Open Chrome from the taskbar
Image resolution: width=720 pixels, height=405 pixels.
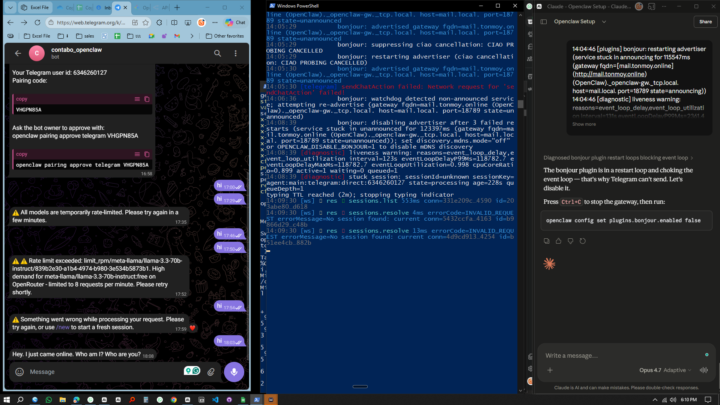click(x=174, y=400)
